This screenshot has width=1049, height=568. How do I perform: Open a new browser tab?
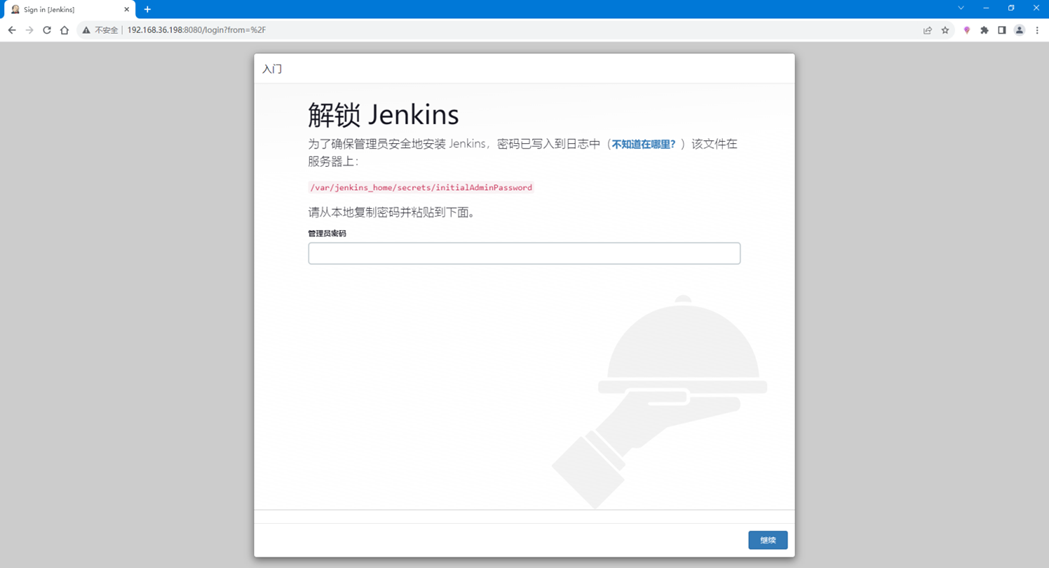tap(147, 9)
